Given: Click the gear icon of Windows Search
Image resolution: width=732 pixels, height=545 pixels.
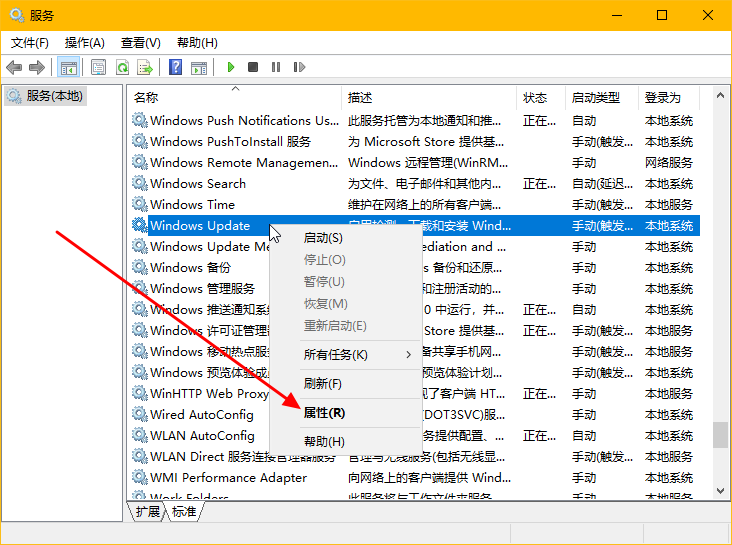Looking at the screenshot, I should (x=139, y=183).
